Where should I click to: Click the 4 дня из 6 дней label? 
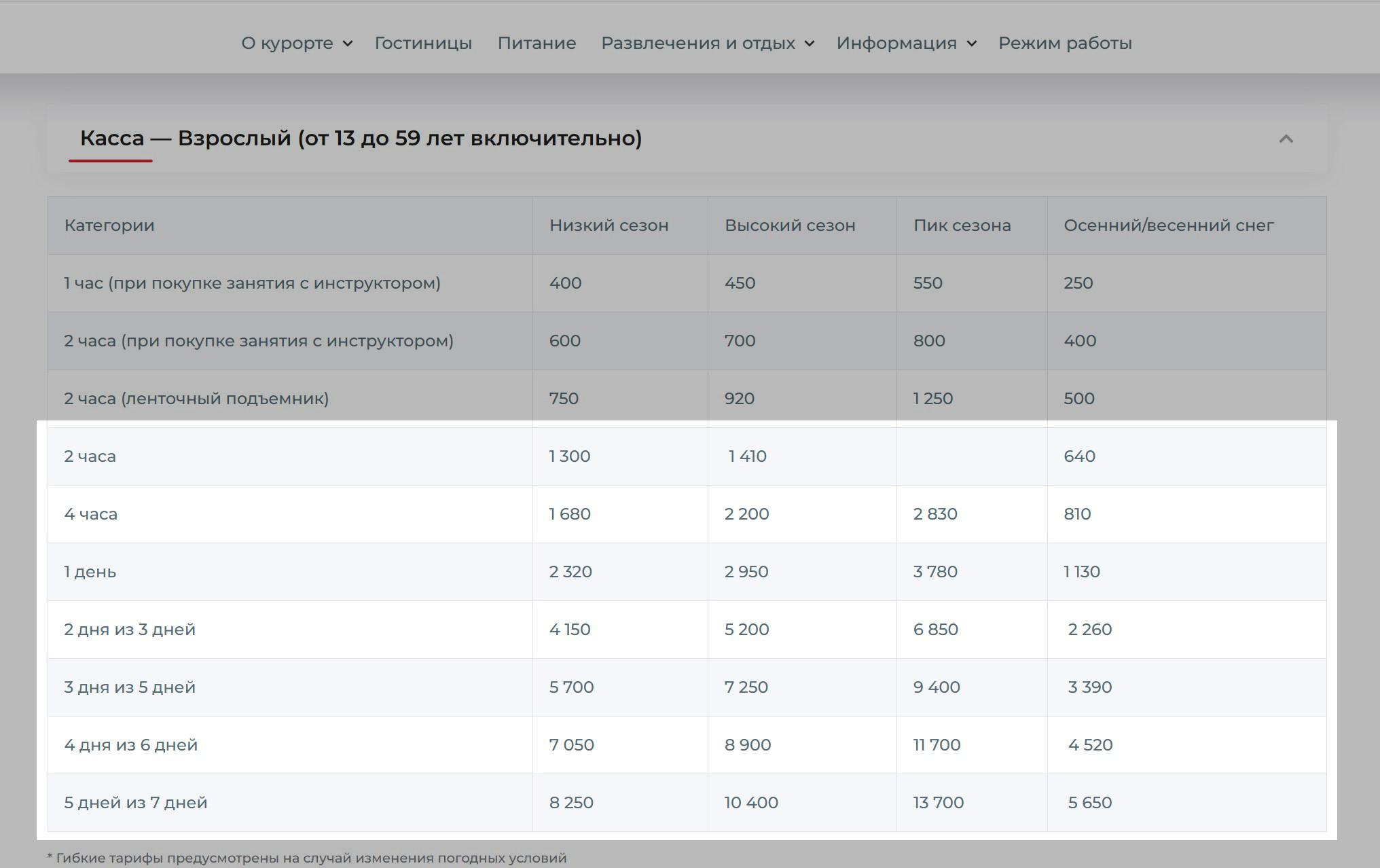click(x=131, y=745)
